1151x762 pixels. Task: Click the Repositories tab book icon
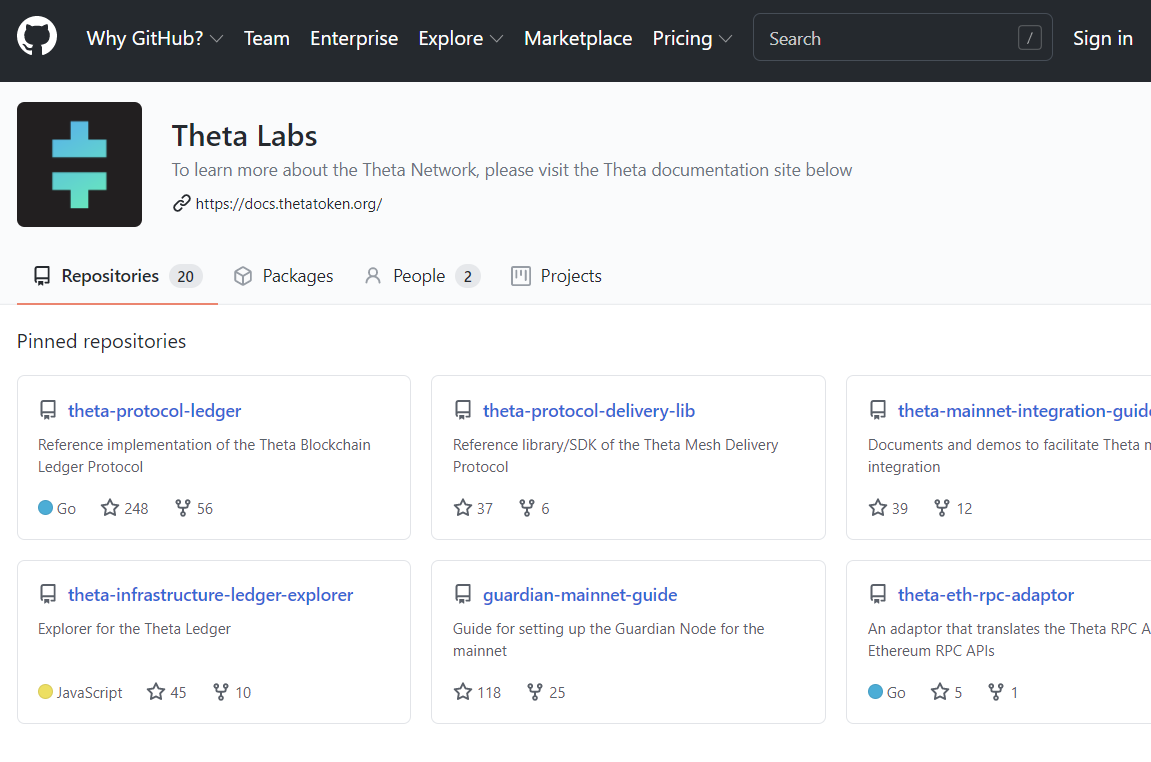[42, 276]
